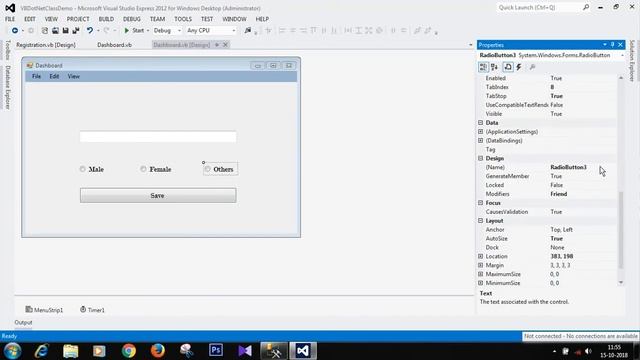
Task: Open the Any CPU platform dropdown
Action: click(x=211, y=31)
